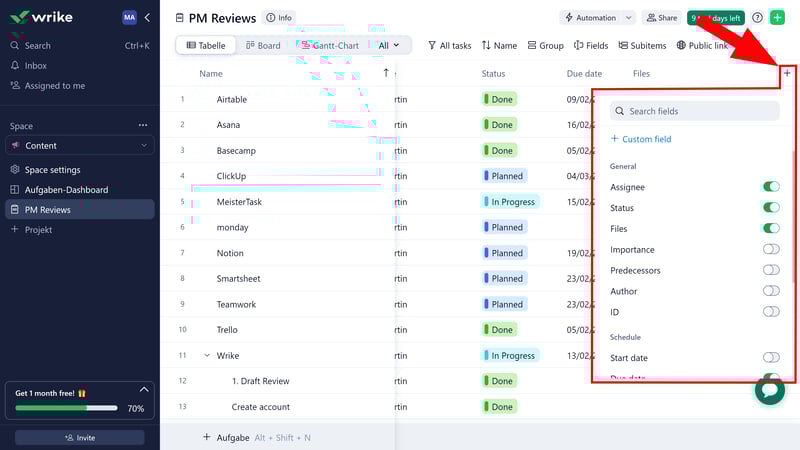Open the Group option in toolbar
This screenshot has height=450, width=800.
pos(545,45)
